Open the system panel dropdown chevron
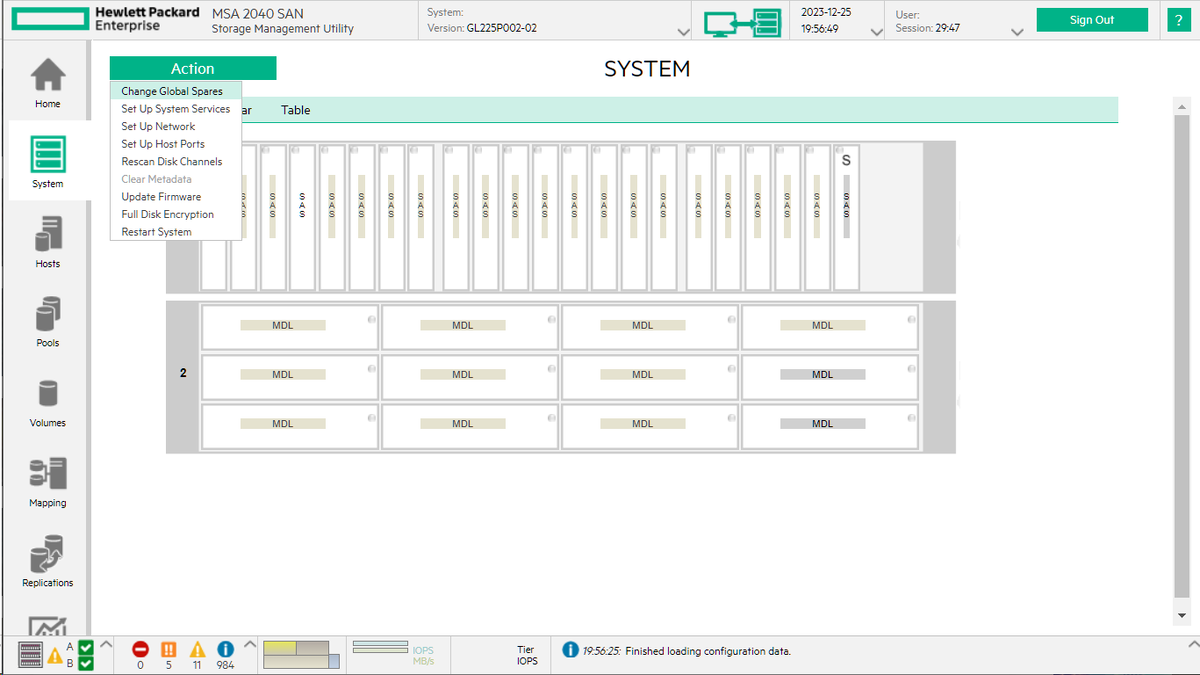Screen dimensions: 1200x675 (x=683, y=32)
